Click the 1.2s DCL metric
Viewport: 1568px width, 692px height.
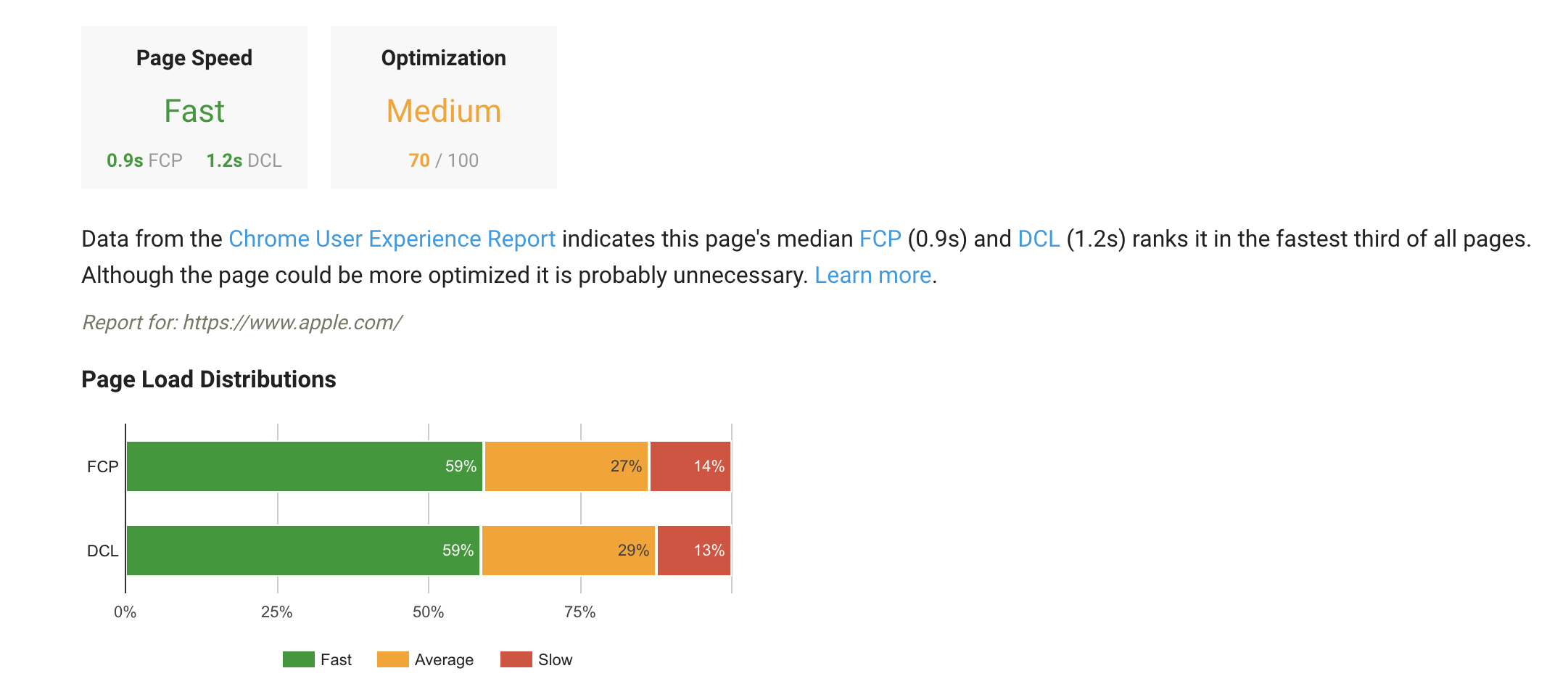coord(244,160)
